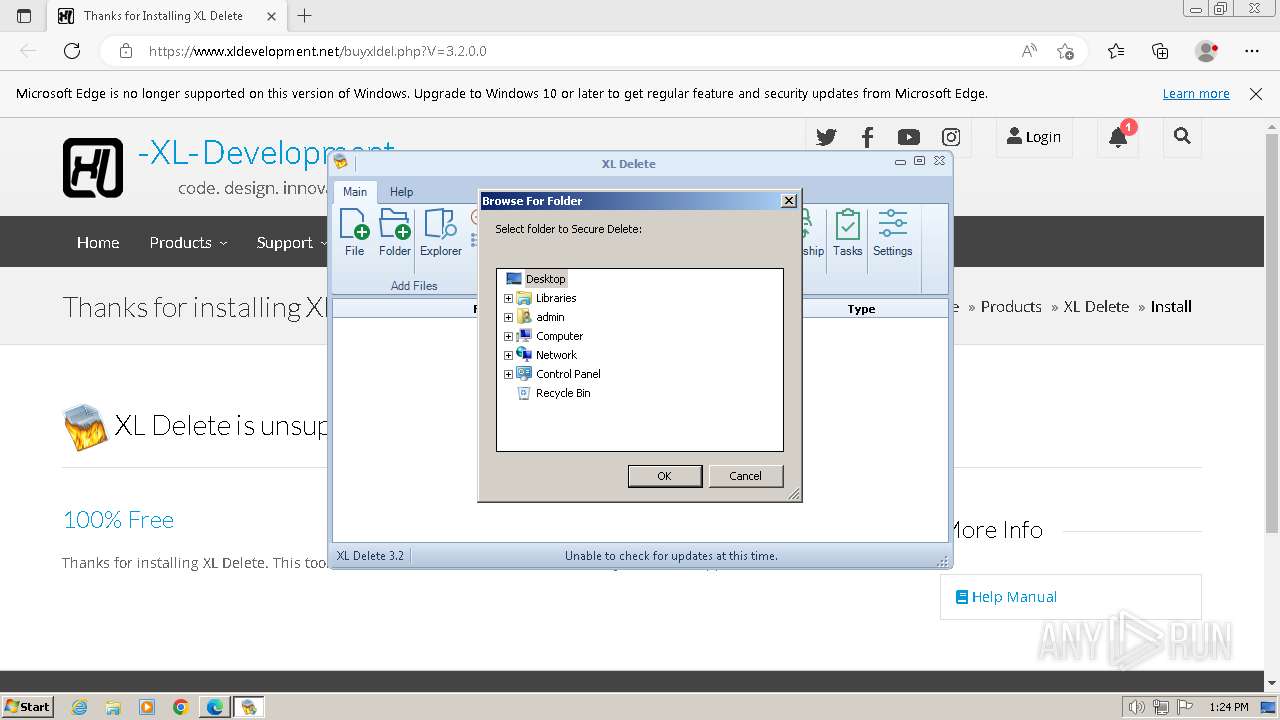Viewport: 1280px width, 720px height.
Task: Dismiss the Edge unsupported notification bar
Action: 1256,94
